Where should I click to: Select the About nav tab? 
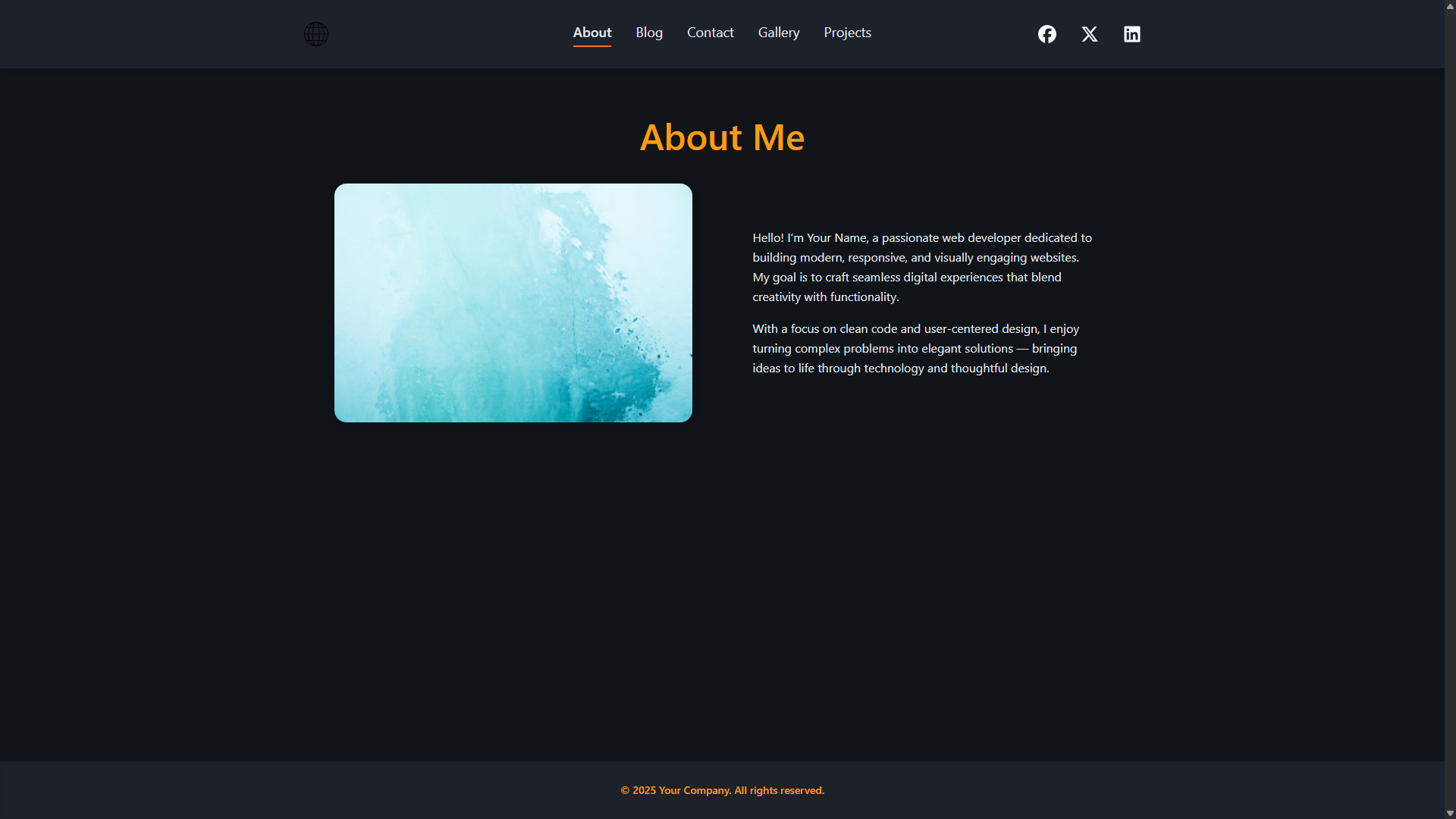(591, 33)
